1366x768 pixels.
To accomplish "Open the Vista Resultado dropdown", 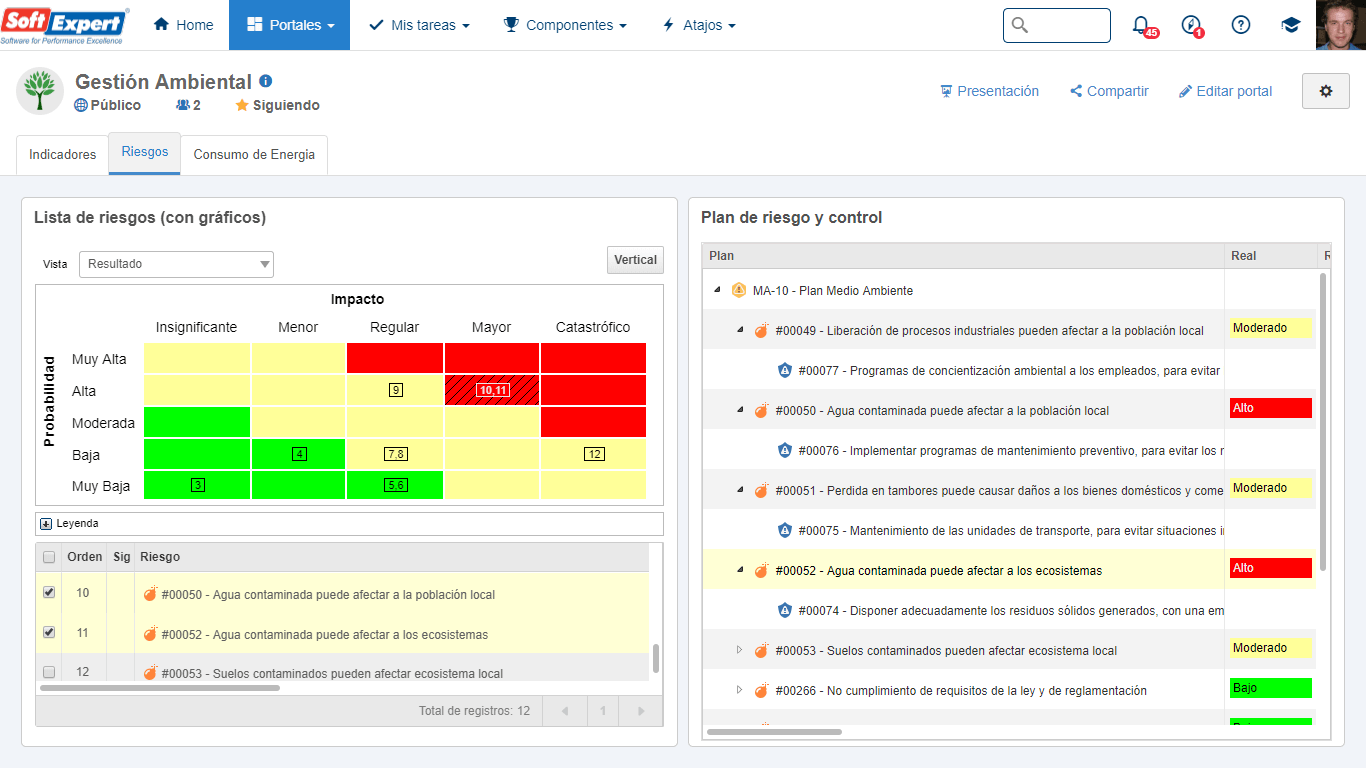I will pyautogui.click(x=176, y=264).
